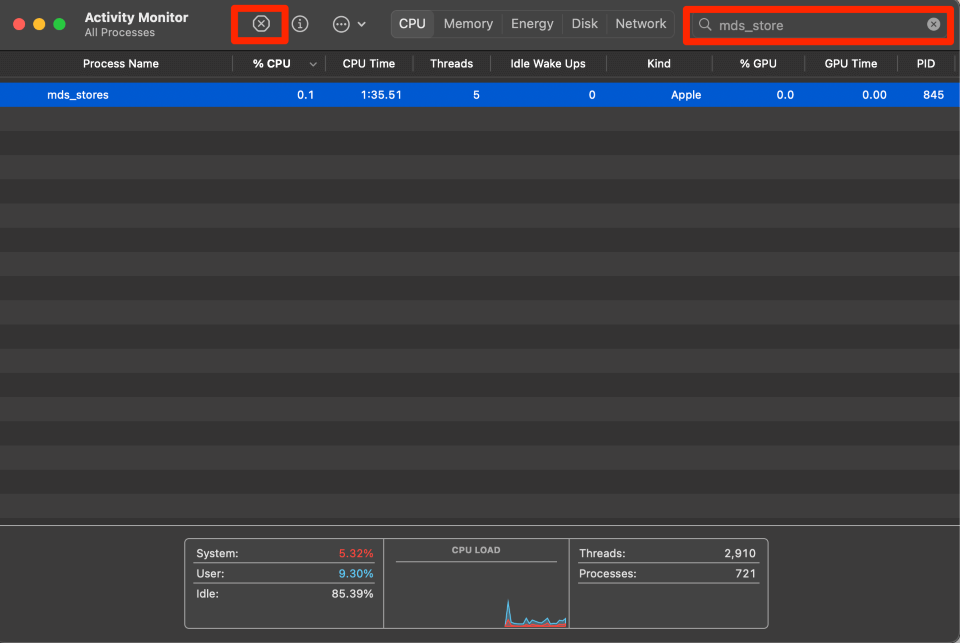The width and height of the screenshot is (960, 643).
Task: Open the process Info inspector icon
Action: [x=300, y=24]
